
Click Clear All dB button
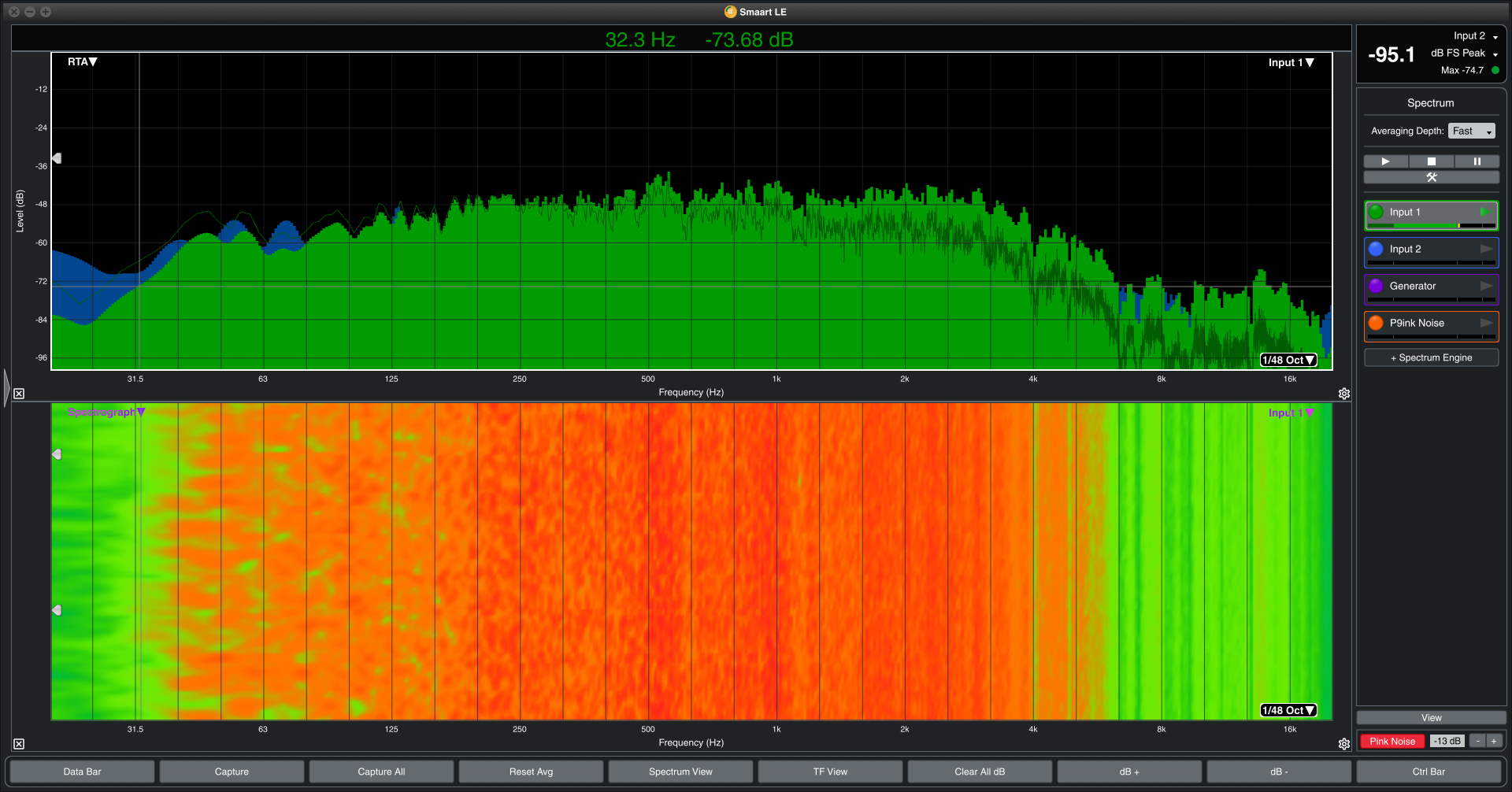[980, 772]
